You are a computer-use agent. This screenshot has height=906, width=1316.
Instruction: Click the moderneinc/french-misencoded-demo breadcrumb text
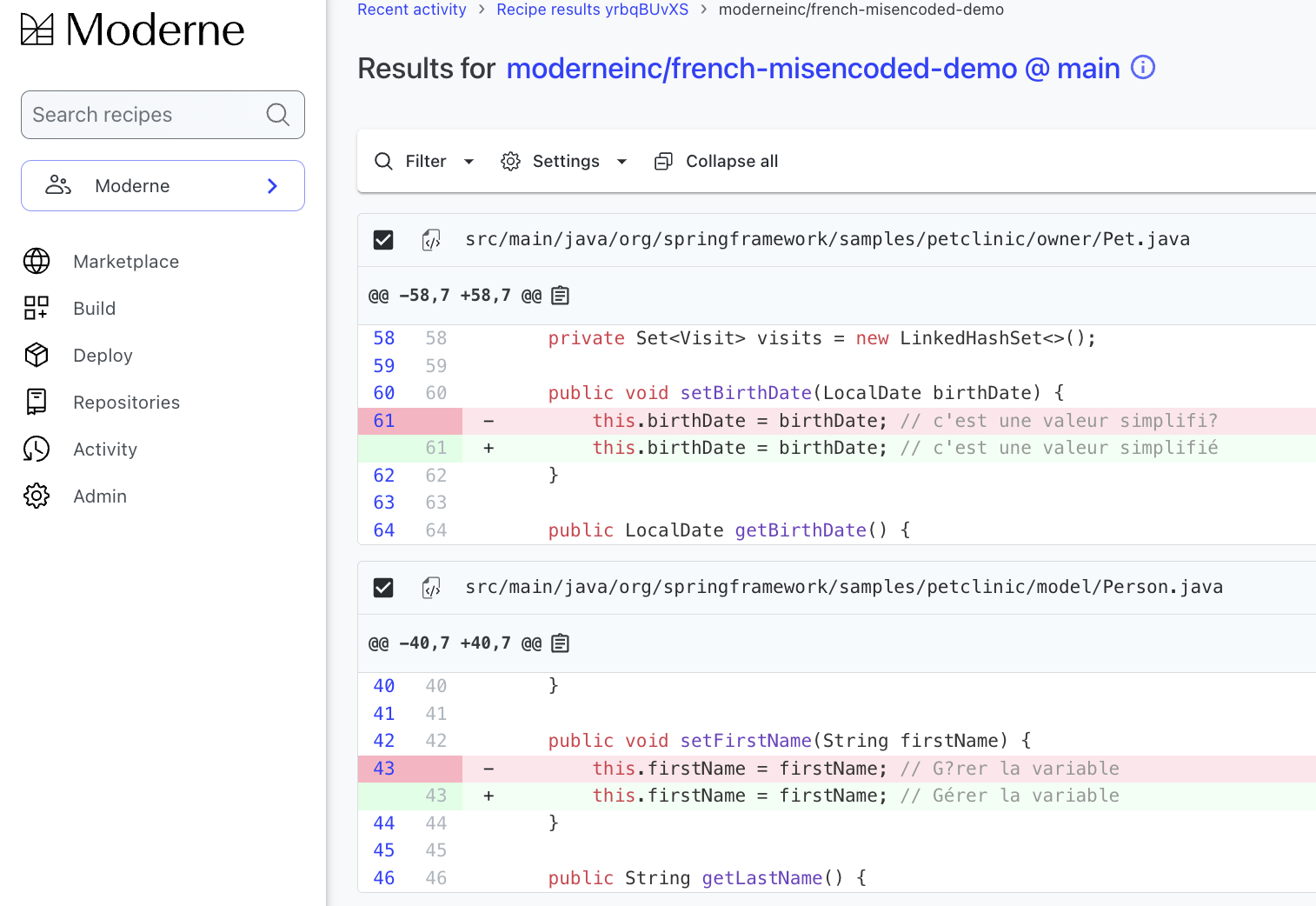coord(861,10)
